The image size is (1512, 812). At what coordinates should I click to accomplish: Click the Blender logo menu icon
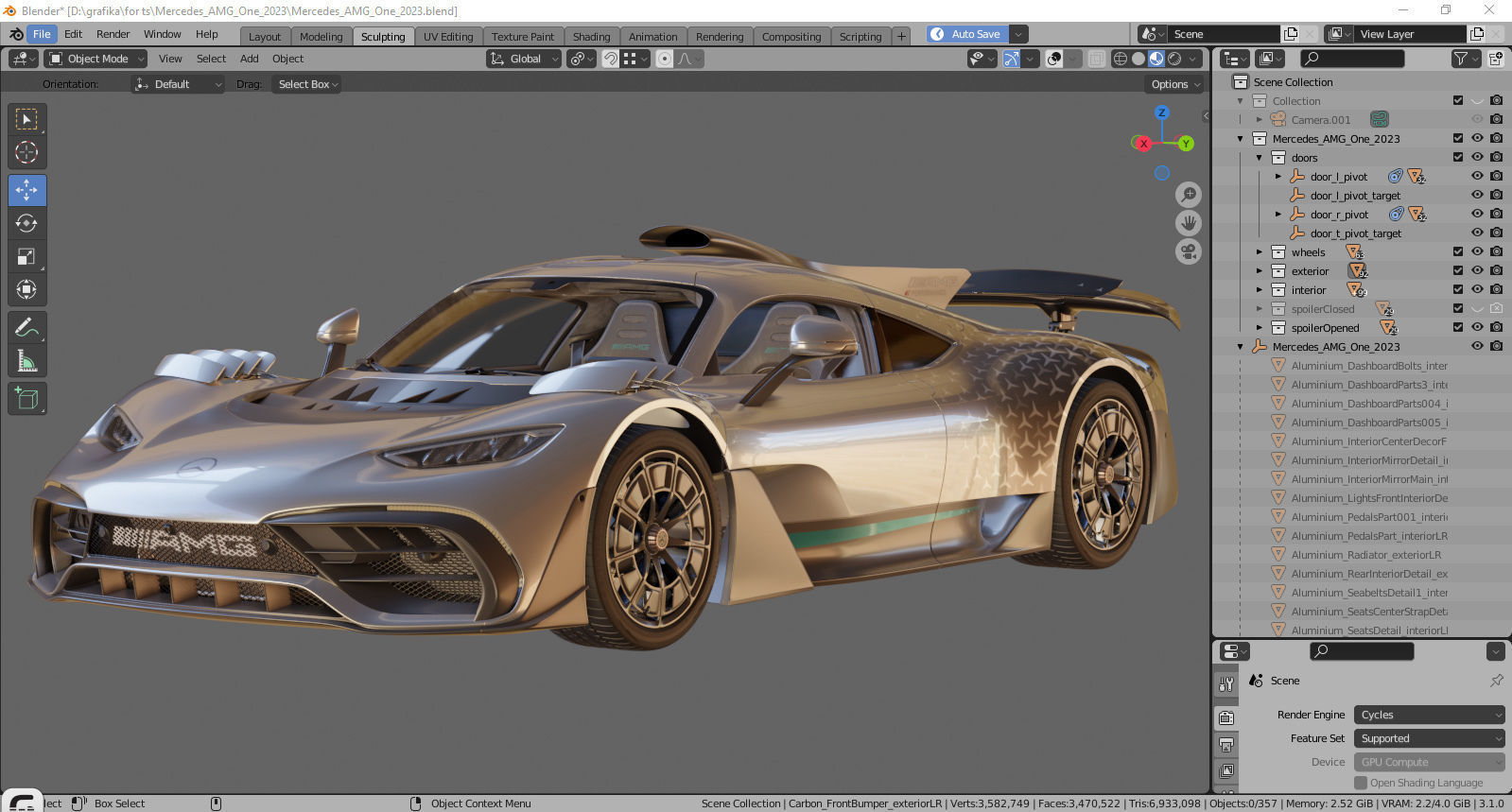coord(16,34)
